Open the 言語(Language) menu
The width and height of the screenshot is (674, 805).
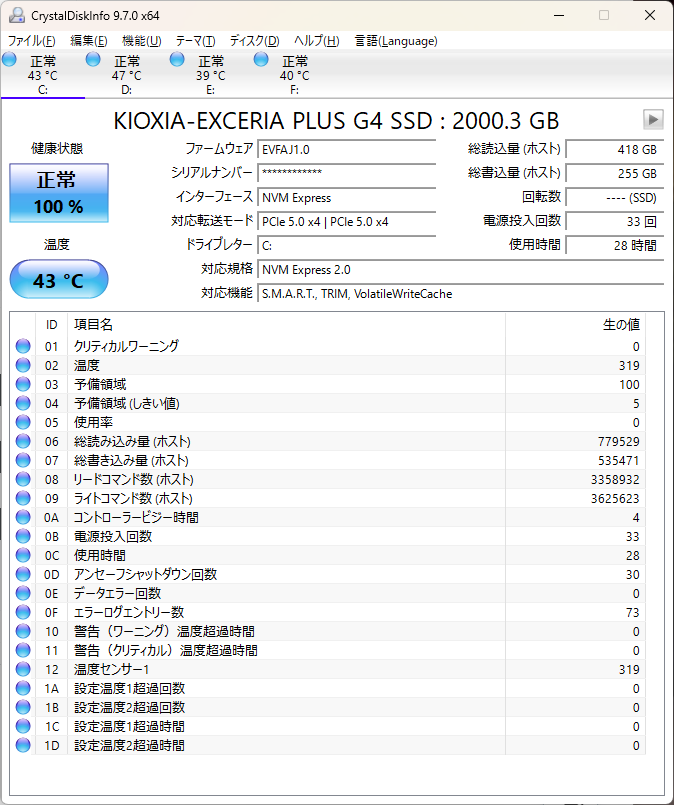(x=396, y=41)
